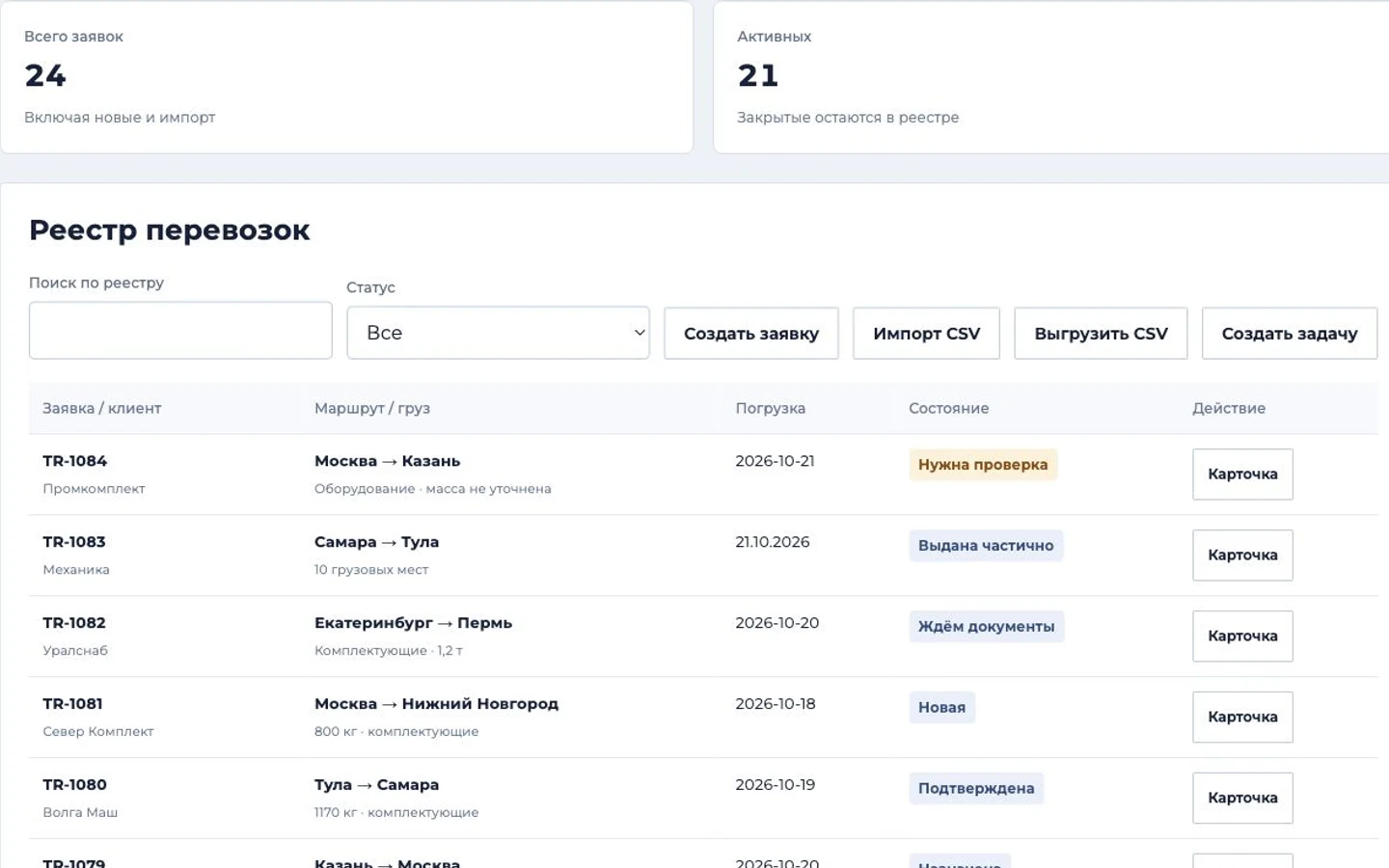This screenshot has width=1389, height=868.
Task: Open Карточка for request TR-1082
Action: (1242, 637)
